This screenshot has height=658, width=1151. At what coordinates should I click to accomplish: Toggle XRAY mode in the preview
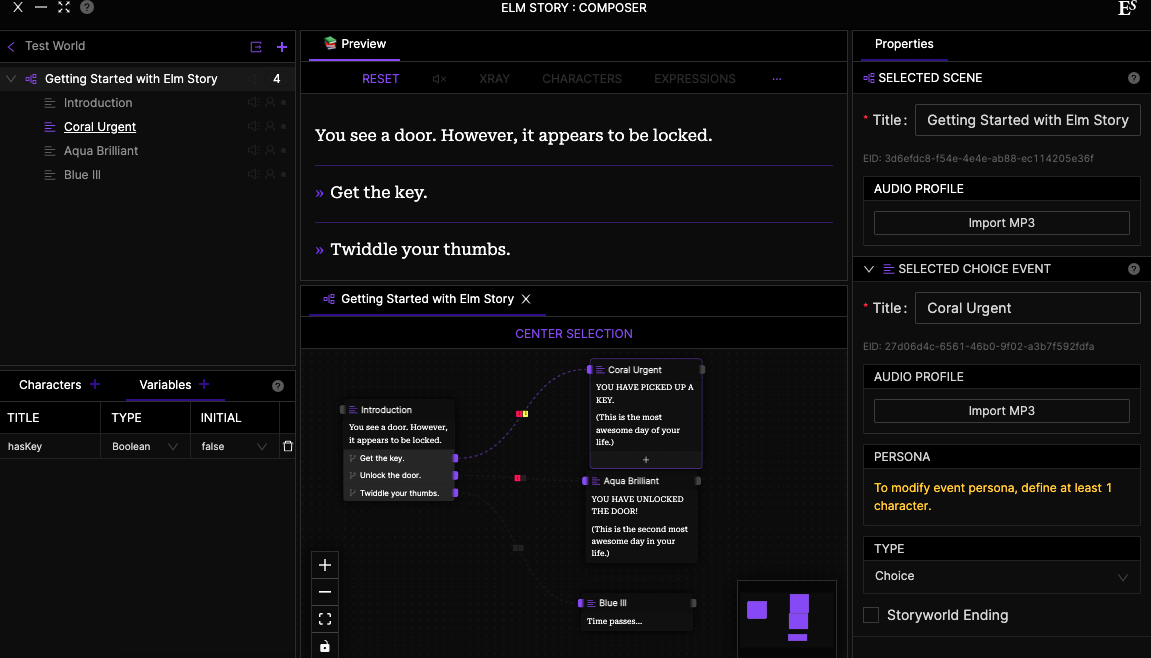494,79
